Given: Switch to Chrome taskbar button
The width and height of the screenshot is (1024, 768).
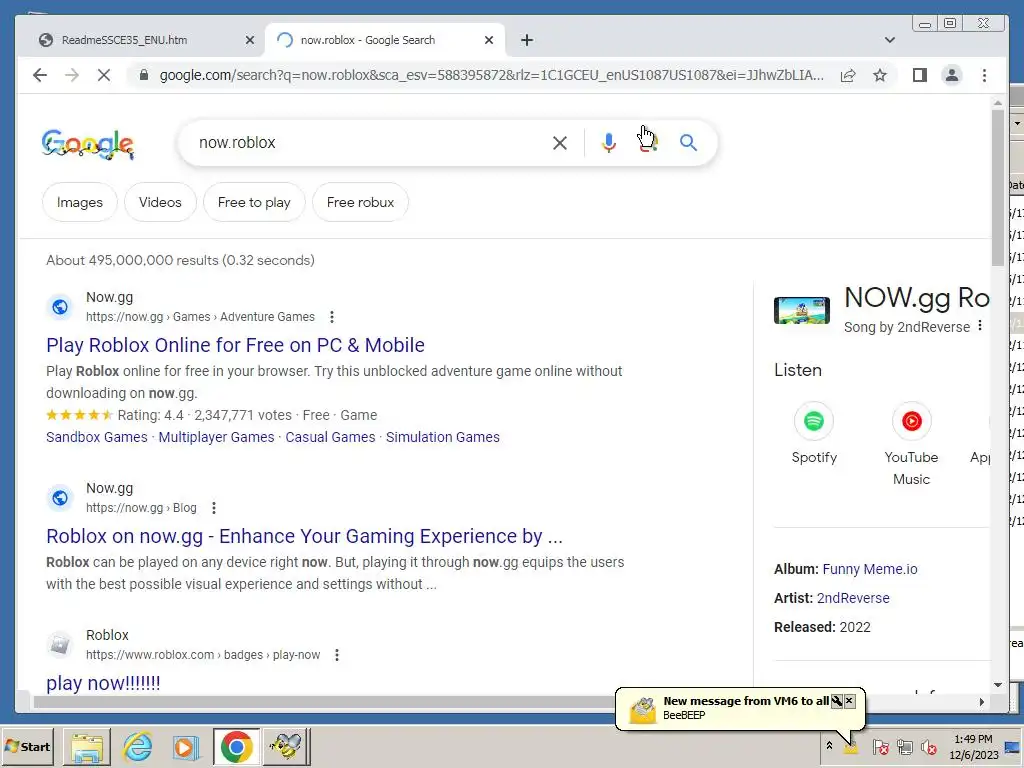Looking at the screenshot, I should point(236,746).
